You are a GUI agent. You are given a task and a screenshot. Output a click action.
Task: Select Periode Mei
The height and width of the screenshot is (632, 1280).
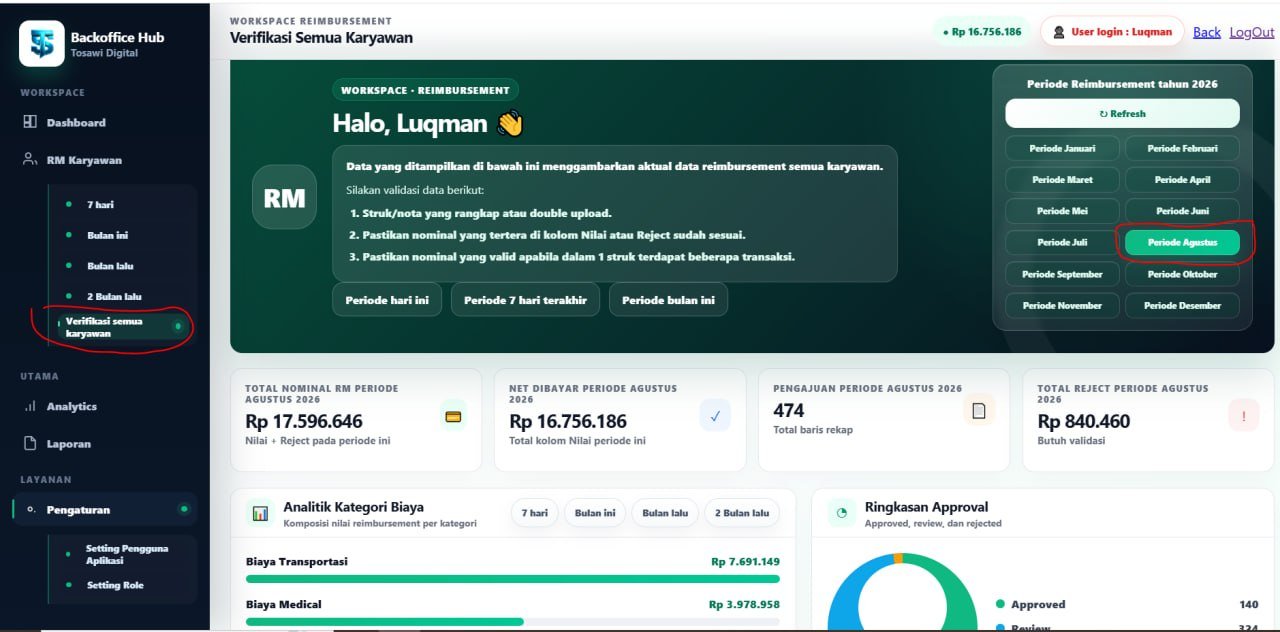[1062, 211]
